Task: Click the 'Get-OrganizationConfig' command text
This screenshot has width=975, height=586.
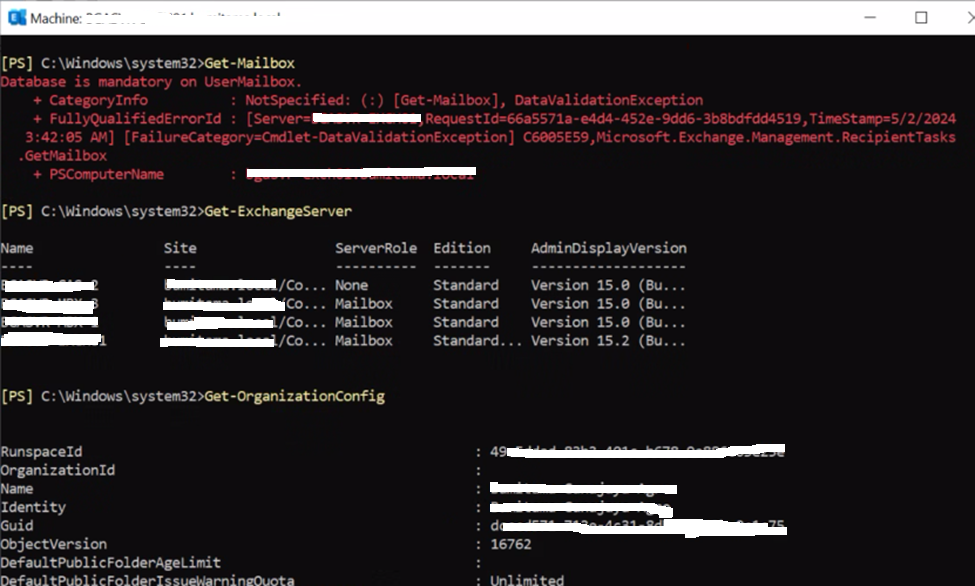Action: tap(294, 396)
